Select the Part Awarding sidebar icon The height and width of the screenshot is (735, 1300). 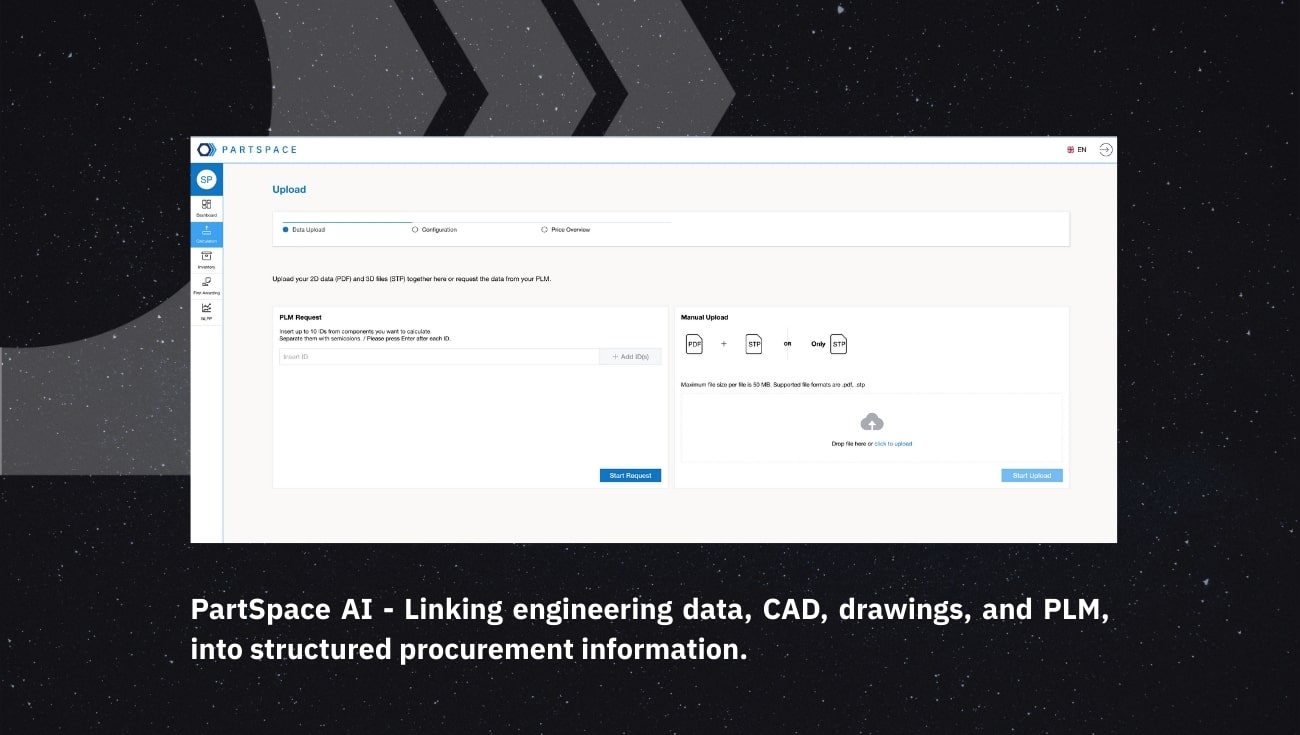tap(206, 287)
